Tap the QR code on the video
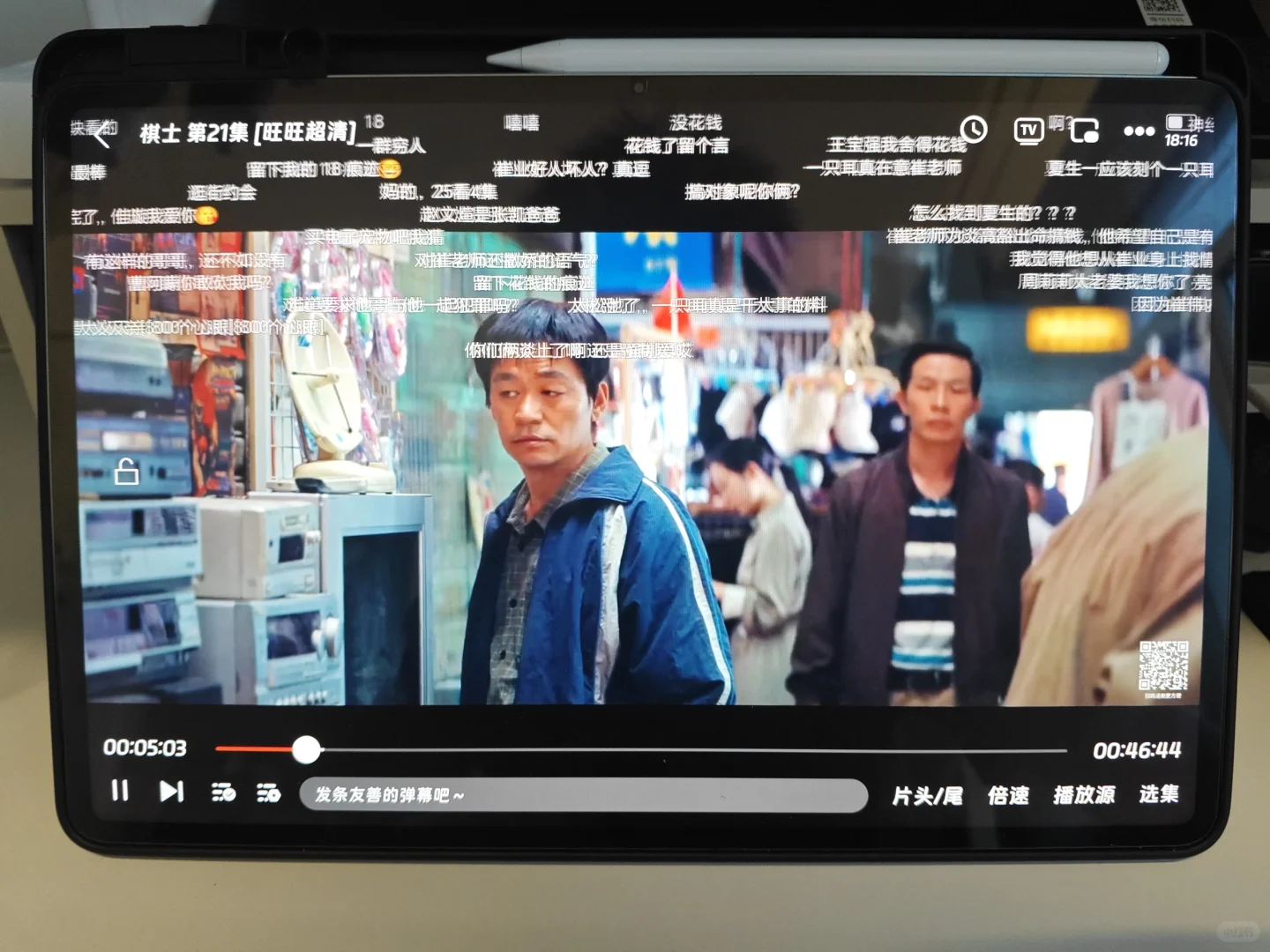 click(1164, 666)
